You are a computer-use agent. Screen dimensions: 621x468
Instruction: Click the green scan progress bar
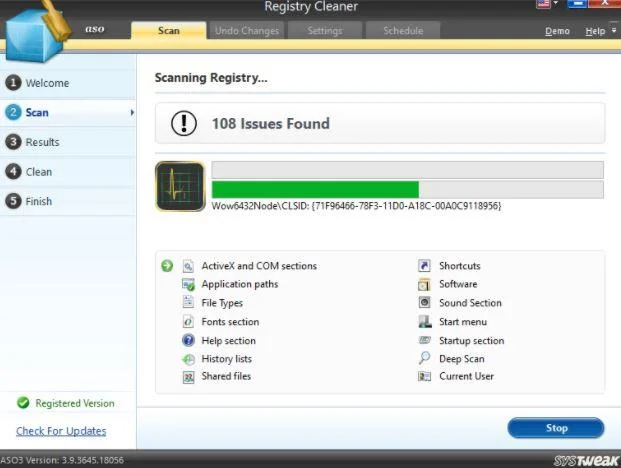[x=315, y=190]
